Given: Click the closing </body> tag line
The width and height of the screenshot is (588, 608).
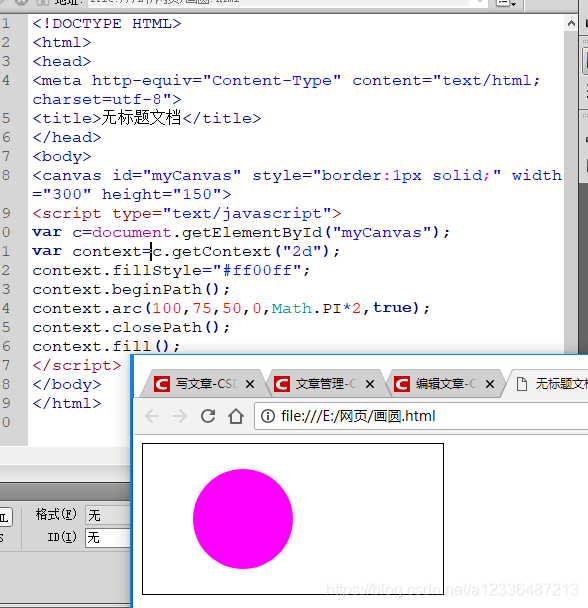Looking at the screenshot, I should [x=67, y=384].
